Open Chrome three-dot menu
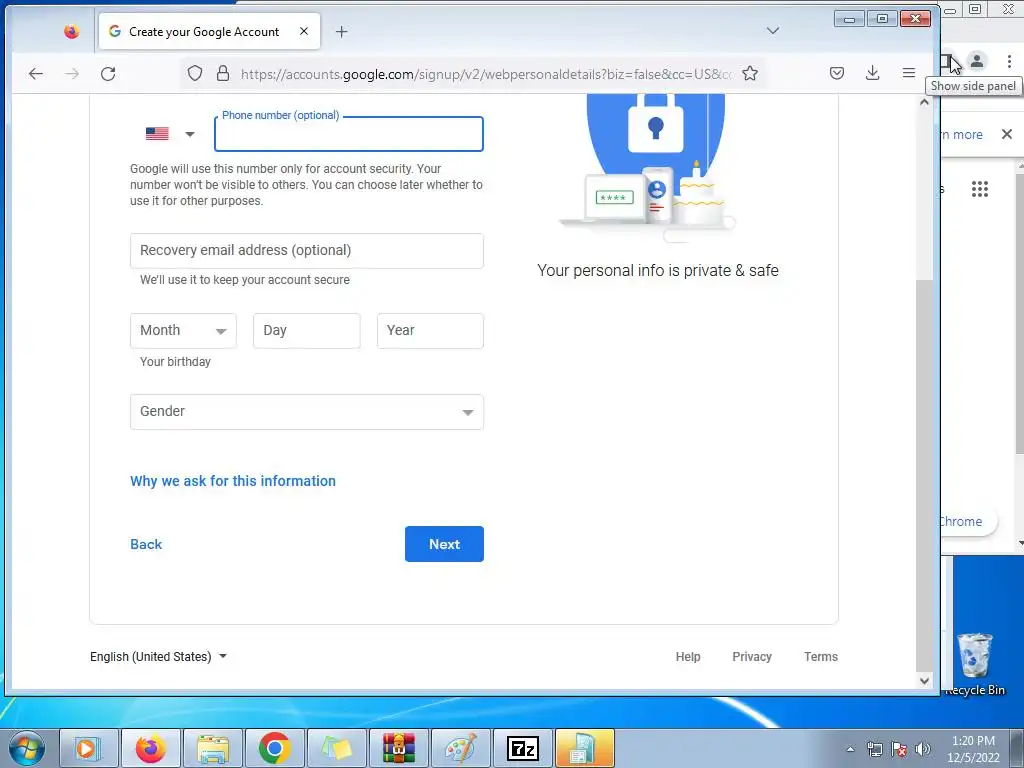 pyautogui.click(x=1009, y=61)
